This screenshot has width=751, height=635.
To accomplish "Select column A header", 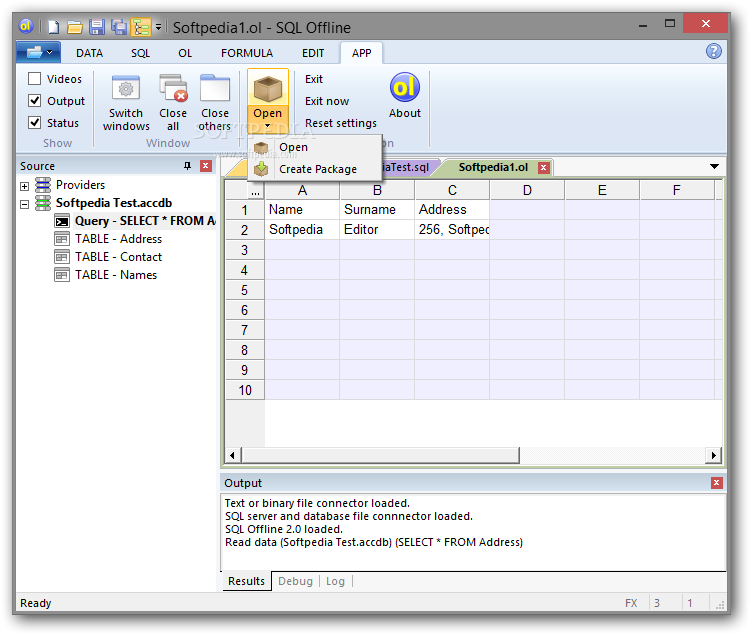I will click(302, 191).
